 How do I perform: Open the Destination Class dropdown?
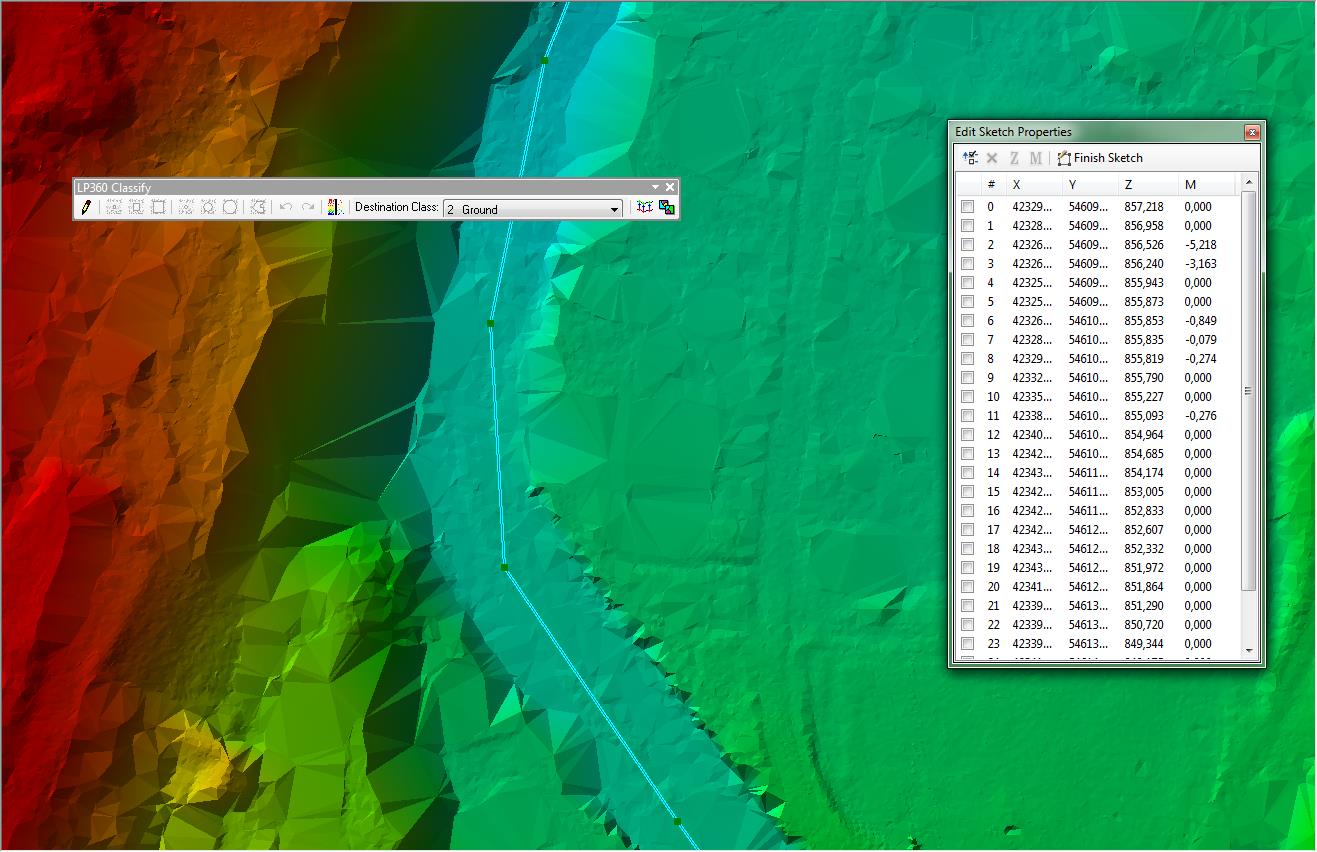pos(614,209)
